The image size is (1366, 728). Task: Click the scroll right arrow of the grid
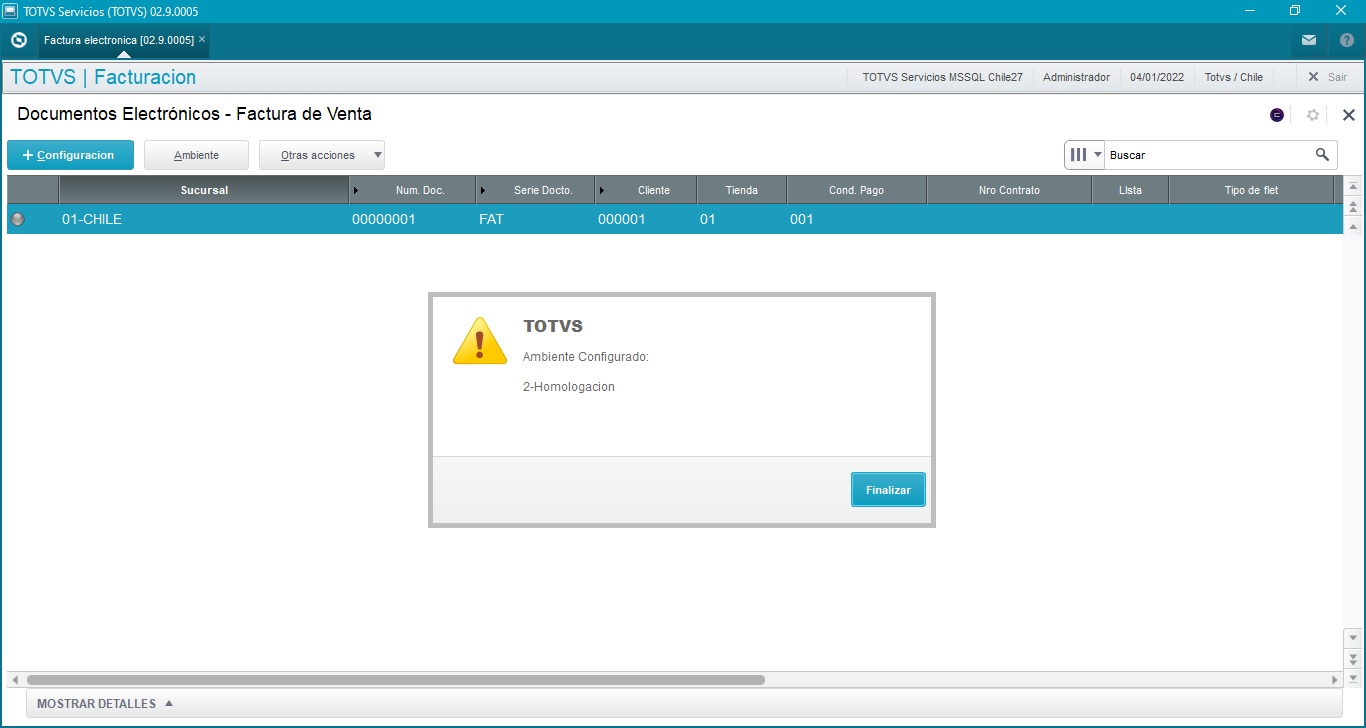[x=1334, y=680]
